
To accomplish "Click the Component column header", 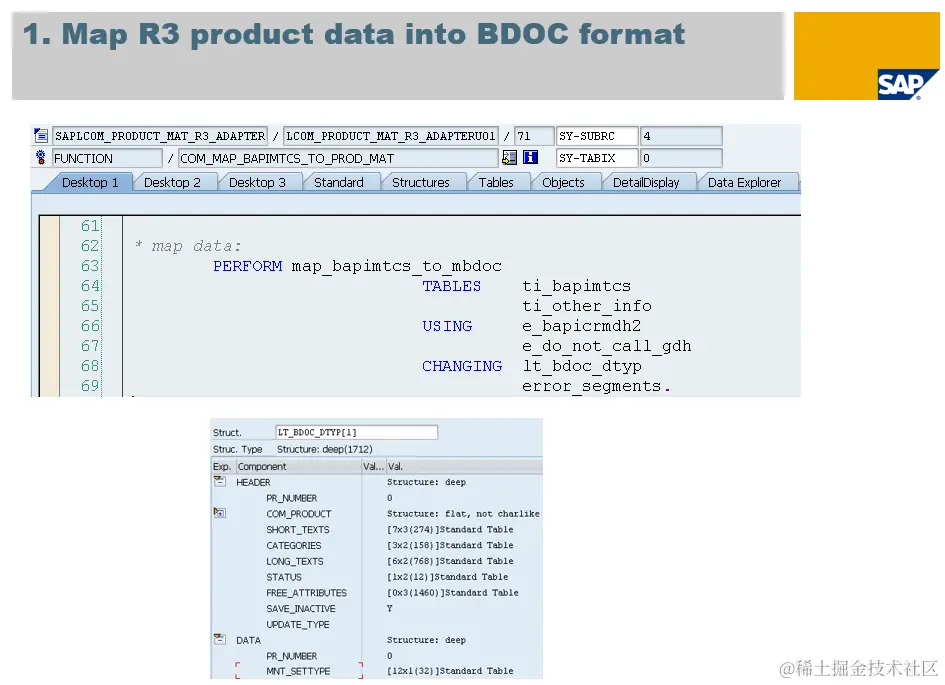I will pyautogui.click(x=298, y=466).
